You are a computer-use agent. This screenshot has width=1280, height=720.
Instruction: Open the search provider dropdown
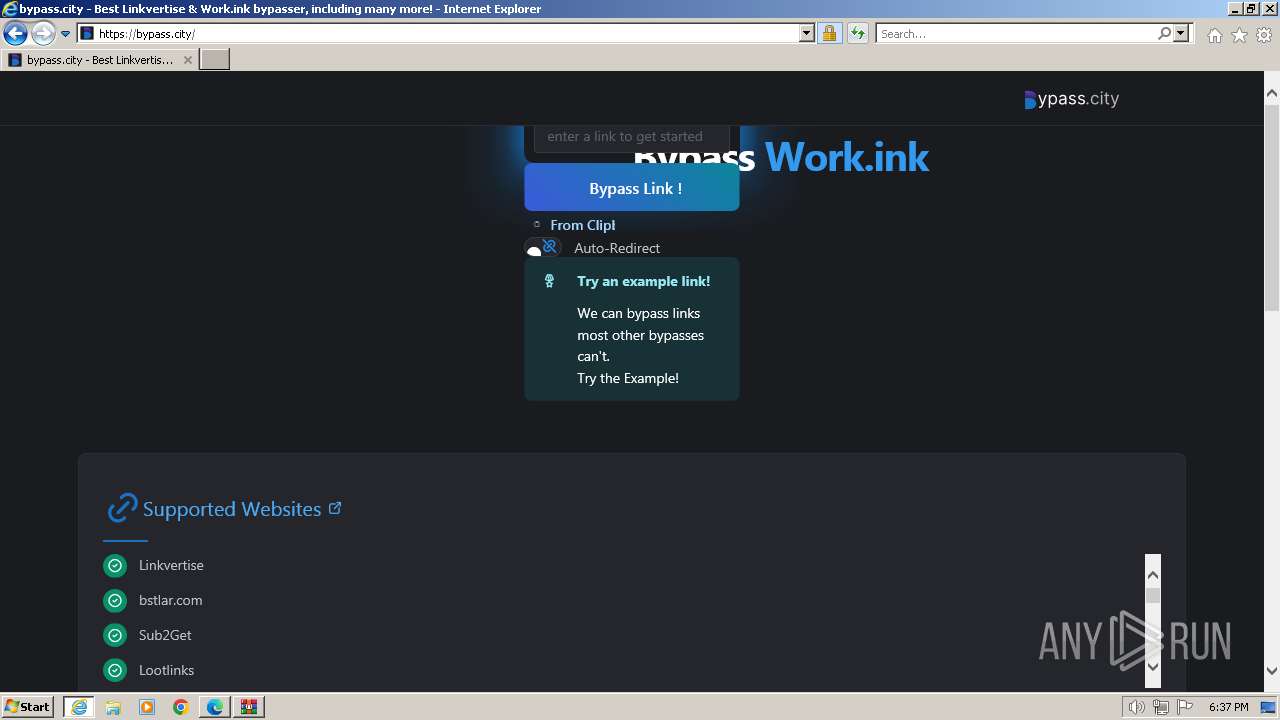(1181, 34)
